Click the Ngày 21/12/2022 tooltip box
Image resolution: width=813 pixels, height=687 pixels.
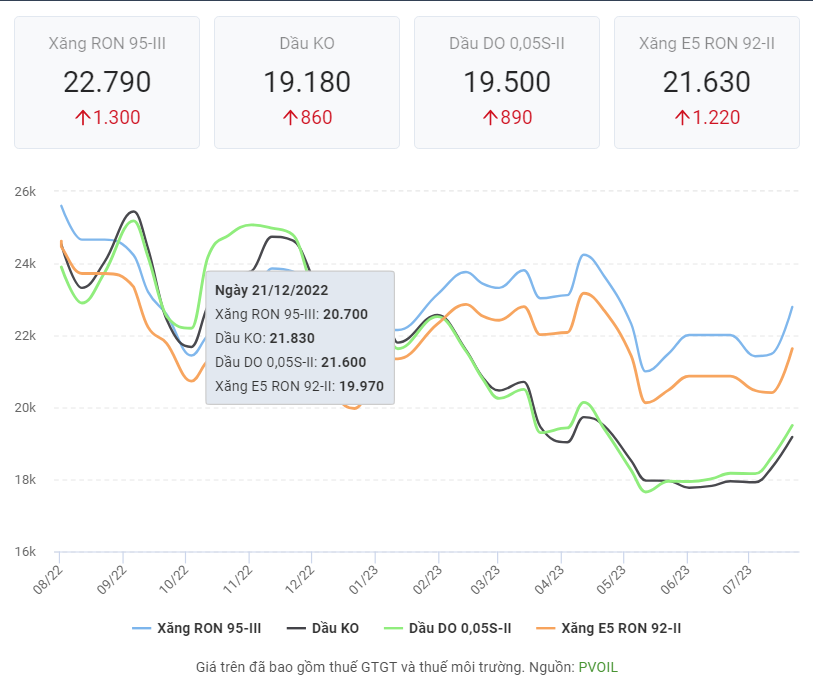tap(300, 337)
